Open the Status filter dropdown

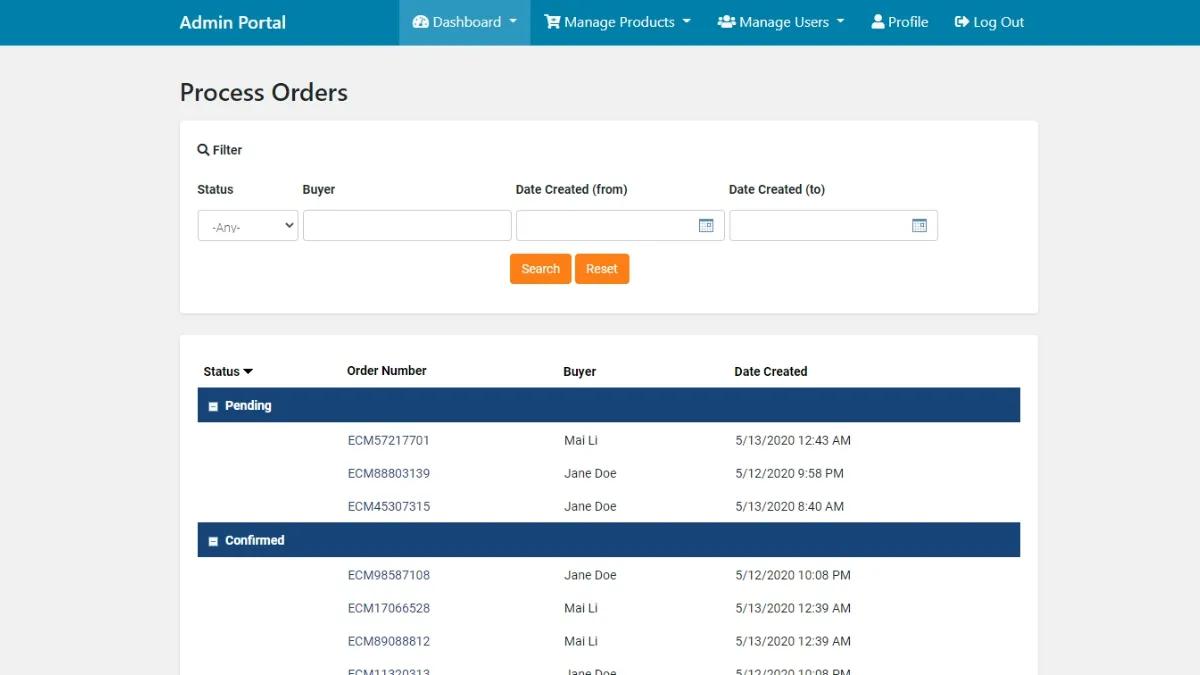point(248,226)
